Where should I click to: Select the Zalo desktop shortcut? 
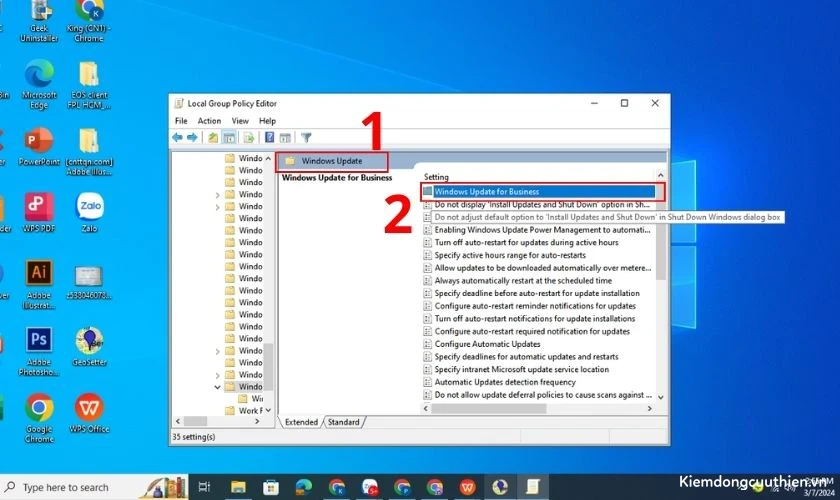(x=89, y=212)
